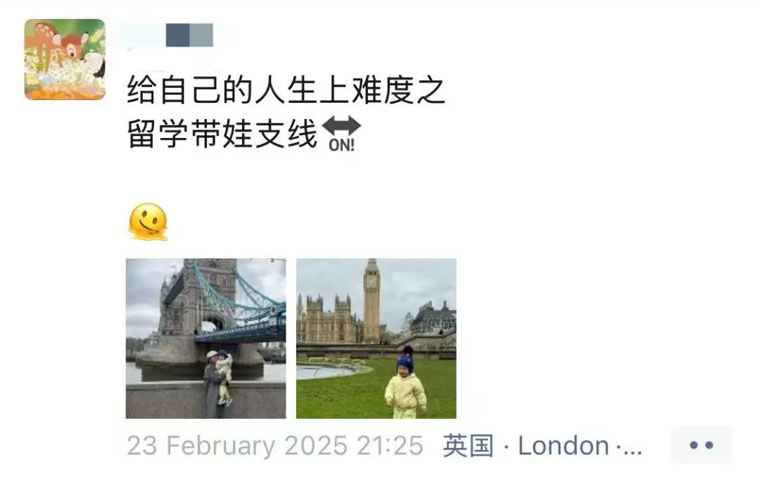The image size is (760, 483).
Task: Select the post line 留学带娃支线
Action: point(222,134)
